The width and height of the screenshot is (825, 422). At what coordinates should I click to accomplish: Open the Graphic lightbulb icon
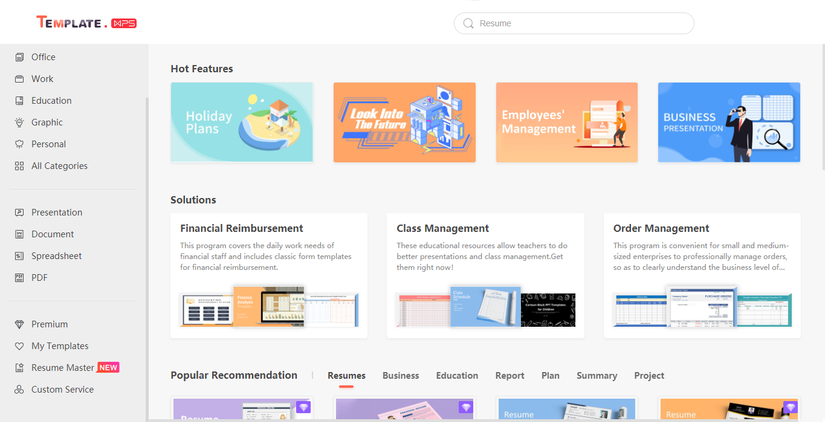pos(19,122)
